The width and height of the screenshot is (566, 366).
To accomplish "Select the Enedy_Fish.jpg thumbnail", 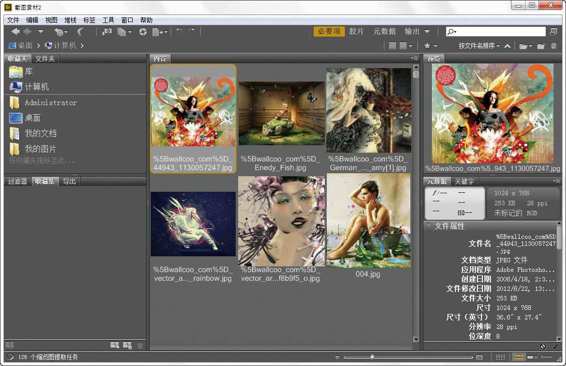I will pos(282,113).
